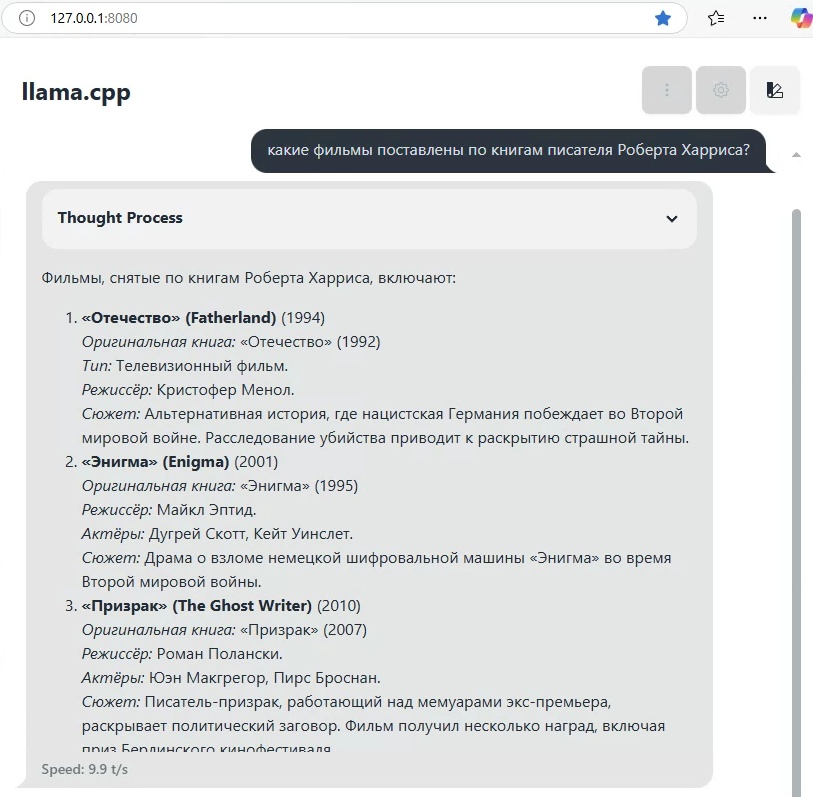
Task: Click the Роман Полански director line
Action: (182, 654)
